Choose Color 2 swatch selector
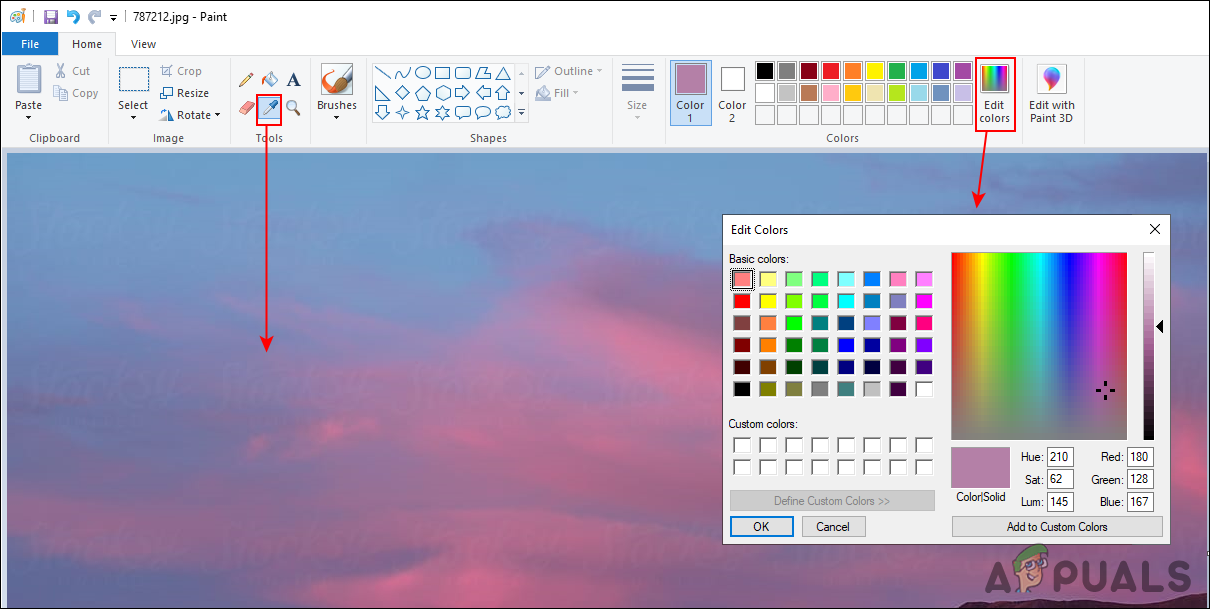The height and width of the screenshot is (609, 1210). (732, 92)
